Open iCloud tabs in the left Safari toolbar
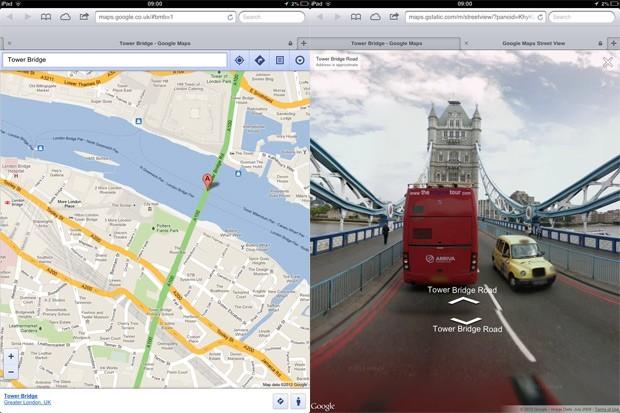 coord(66,17)
